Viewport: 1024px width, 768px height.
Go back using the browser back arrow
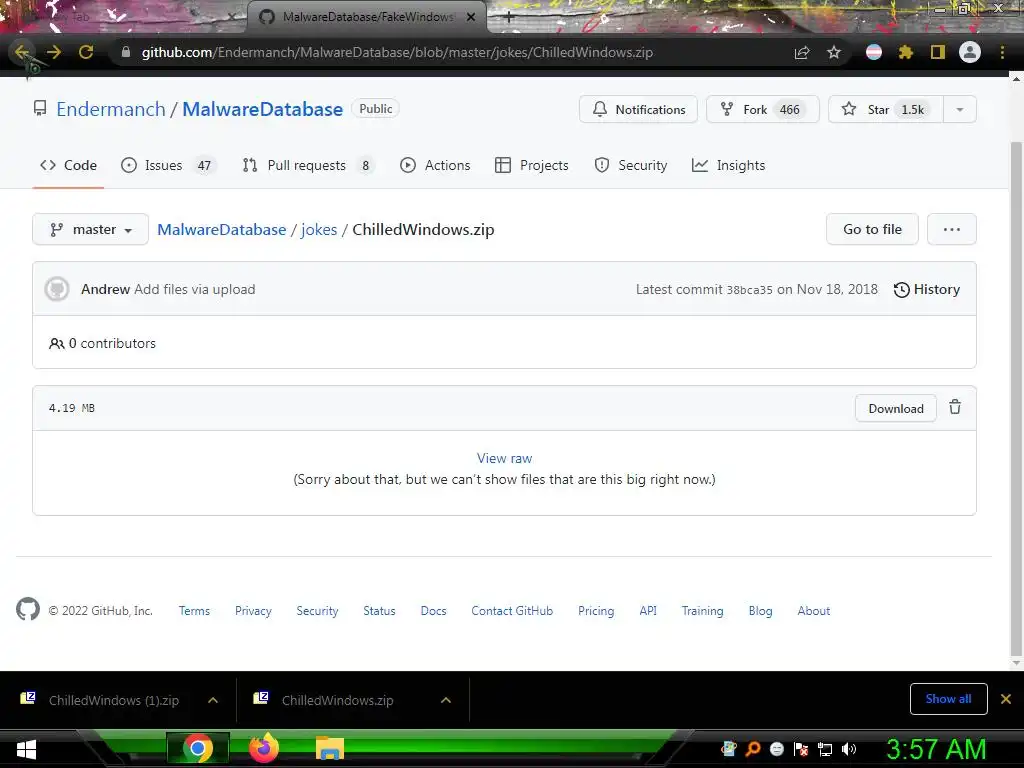click(22, 52)
